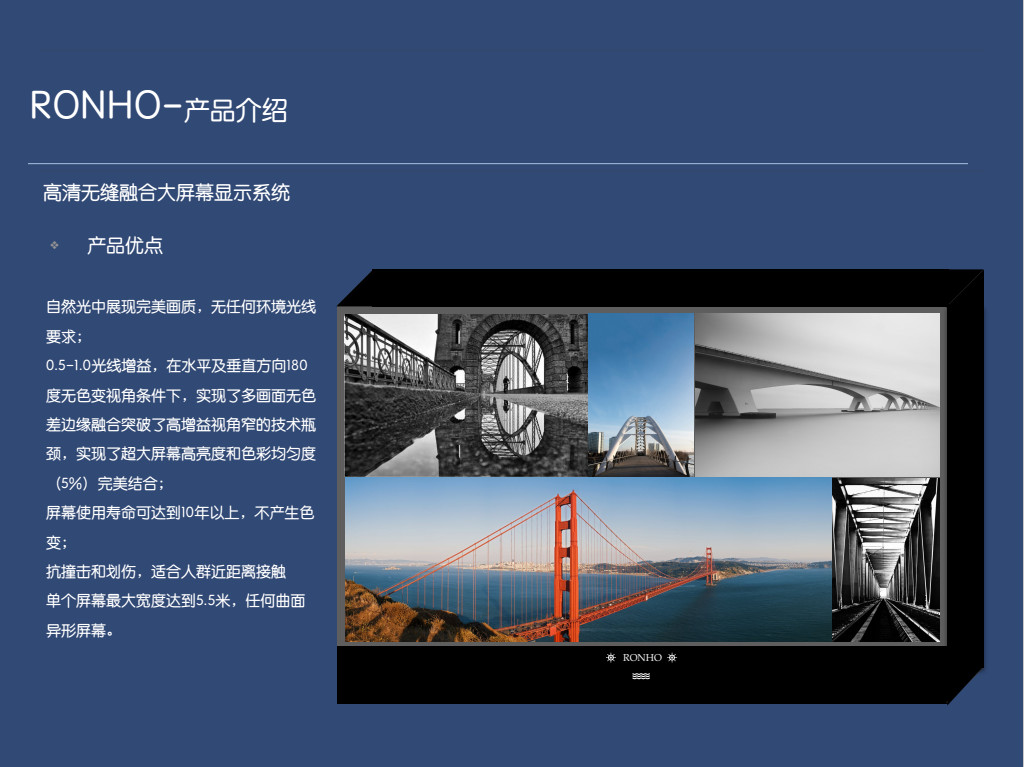
Task: Click the sun emblem left of RONHO logo
Action: (x=611, y=658)
